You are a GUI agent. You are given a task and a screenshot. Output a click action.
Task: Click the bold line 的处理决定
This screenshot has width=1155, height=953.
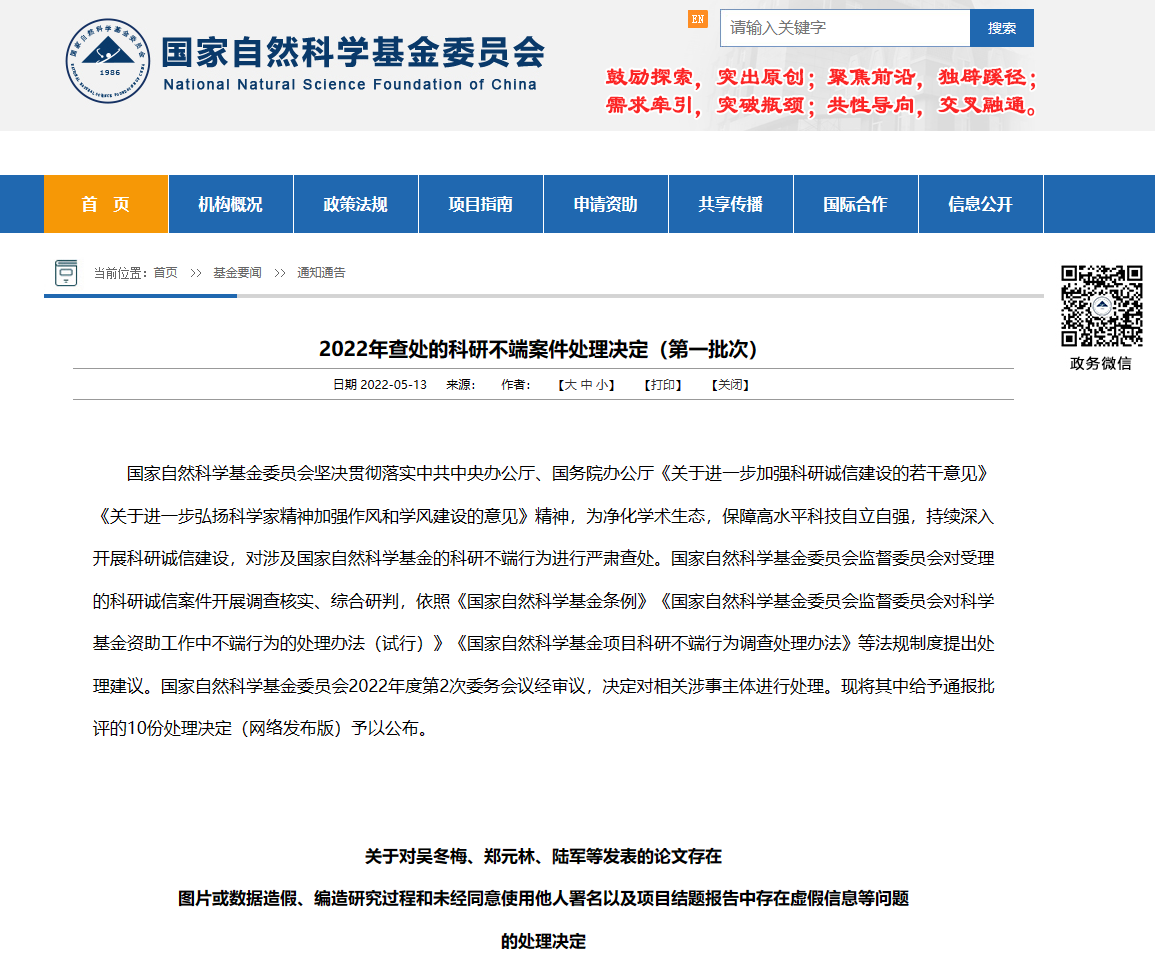pyautogui.click(x=544, y=941)
